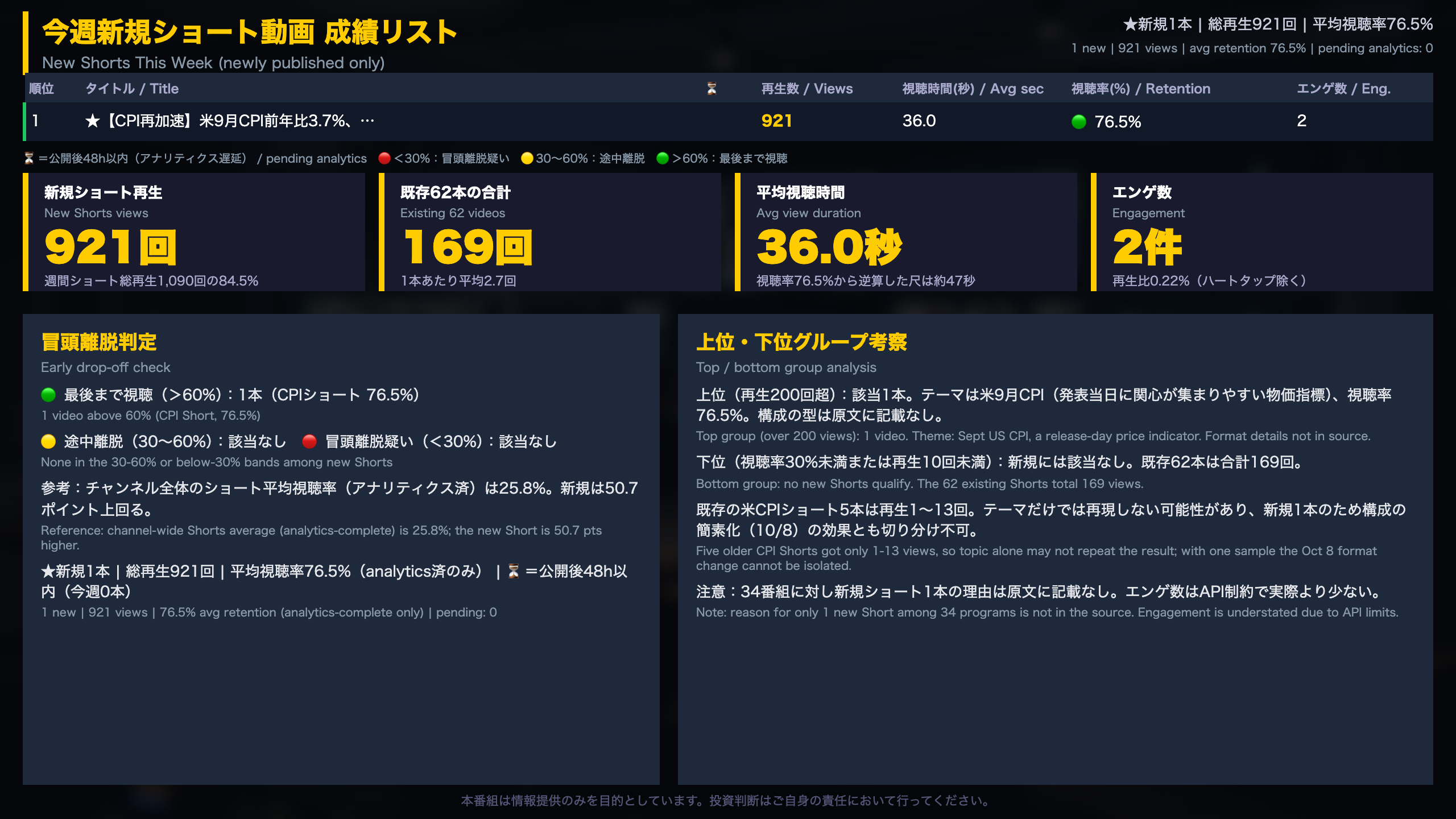Click the タイトル / Title column header
The width and height of the screenshot is (1456, 819).
pos(132,89)
